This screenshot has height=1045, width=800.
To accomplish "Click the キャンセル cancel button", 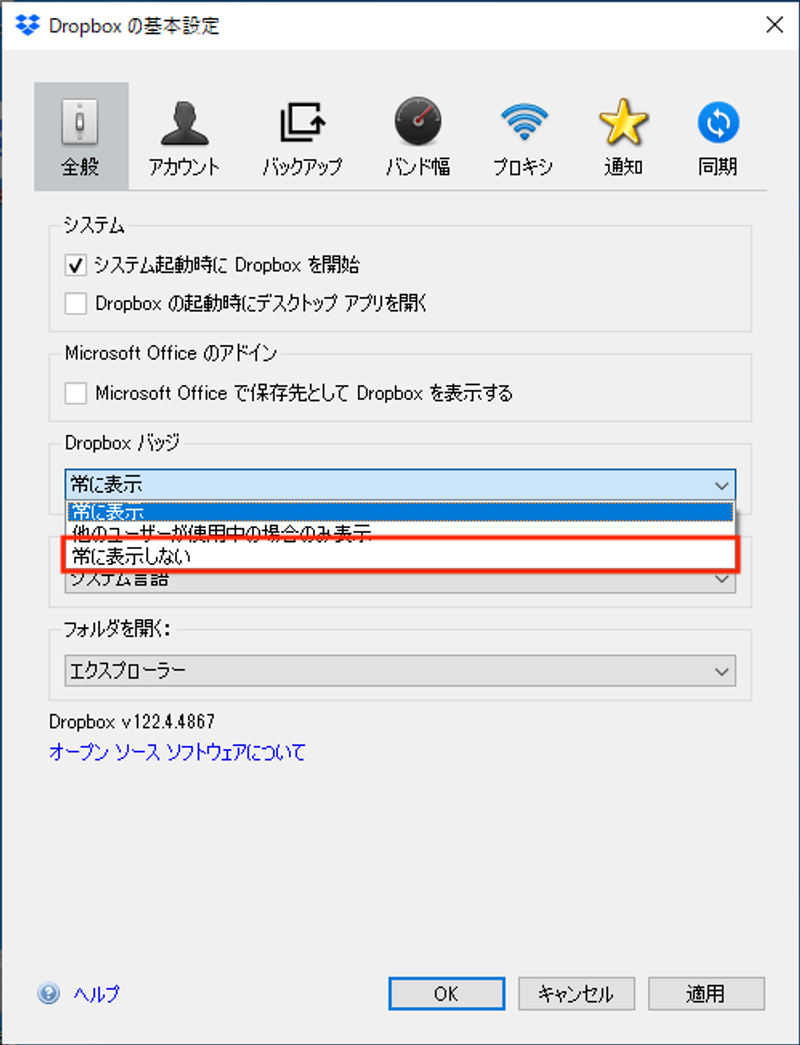I will 577,994.
